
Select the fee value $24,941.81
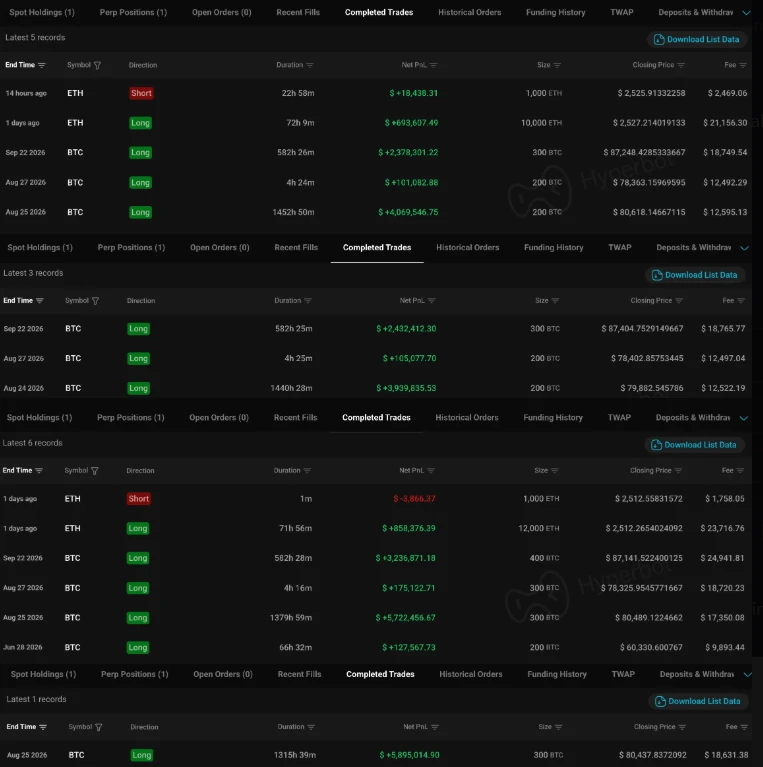coord(722,558)
